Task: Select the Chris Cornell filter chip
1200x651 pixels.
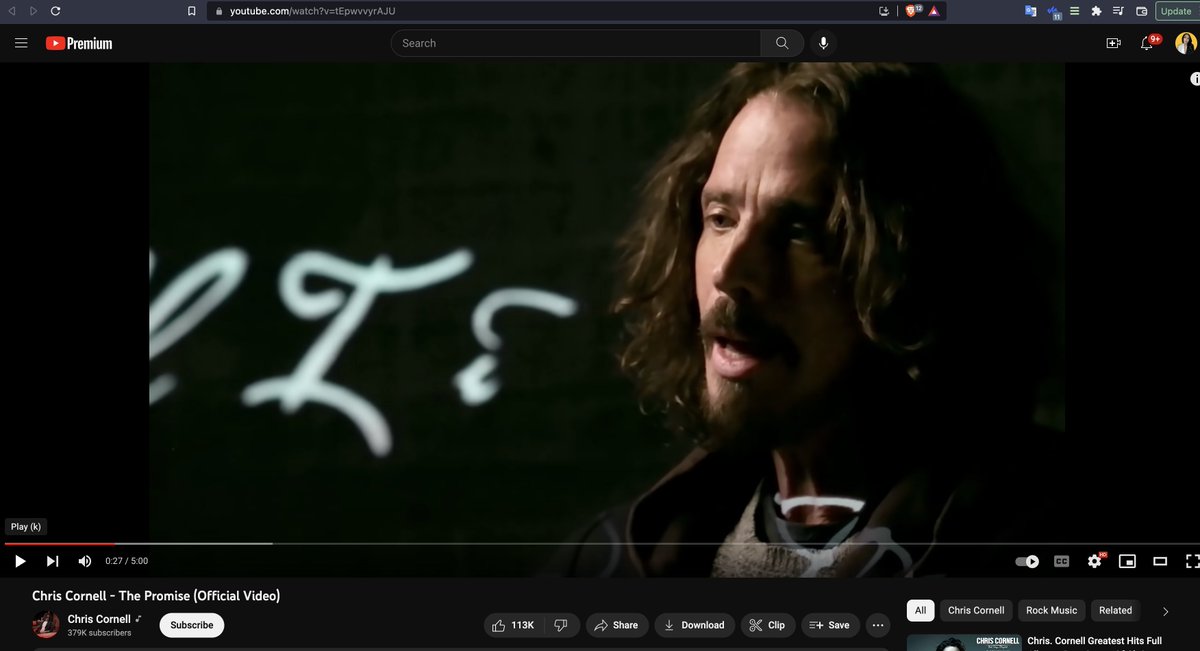Action: click(976, 610)
